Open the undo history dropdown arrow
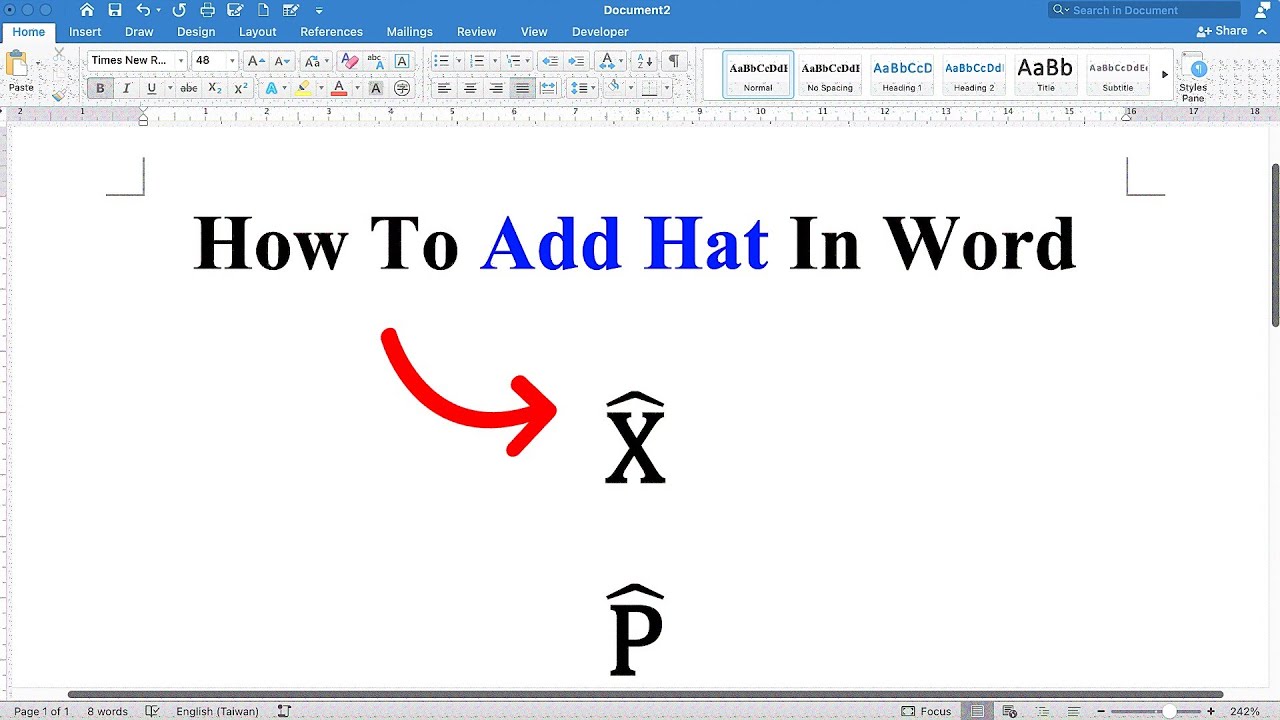 click(160, 11)
